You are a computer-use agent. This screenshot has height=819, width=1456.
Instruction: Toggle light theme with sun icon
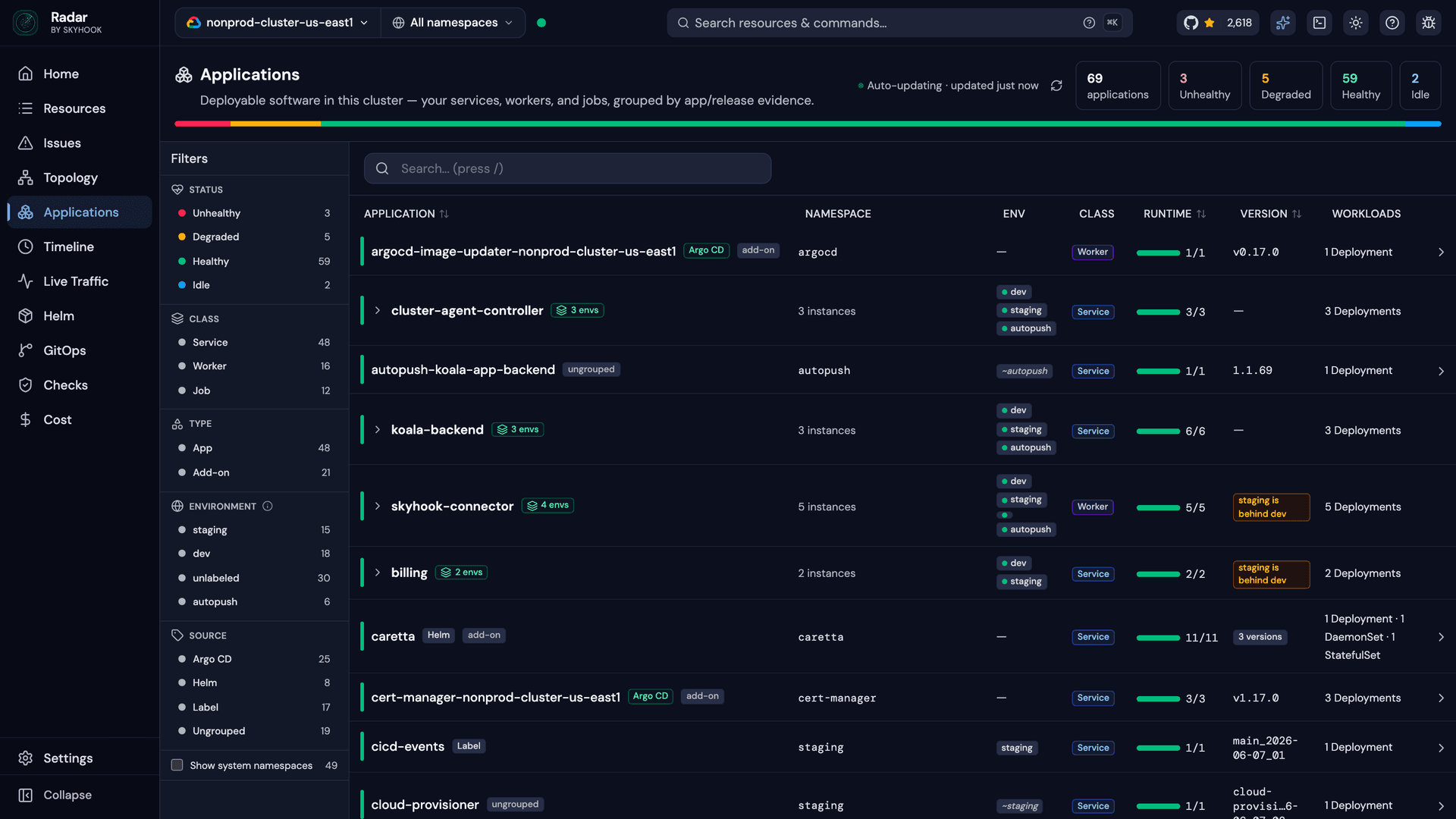(1356, 23)
